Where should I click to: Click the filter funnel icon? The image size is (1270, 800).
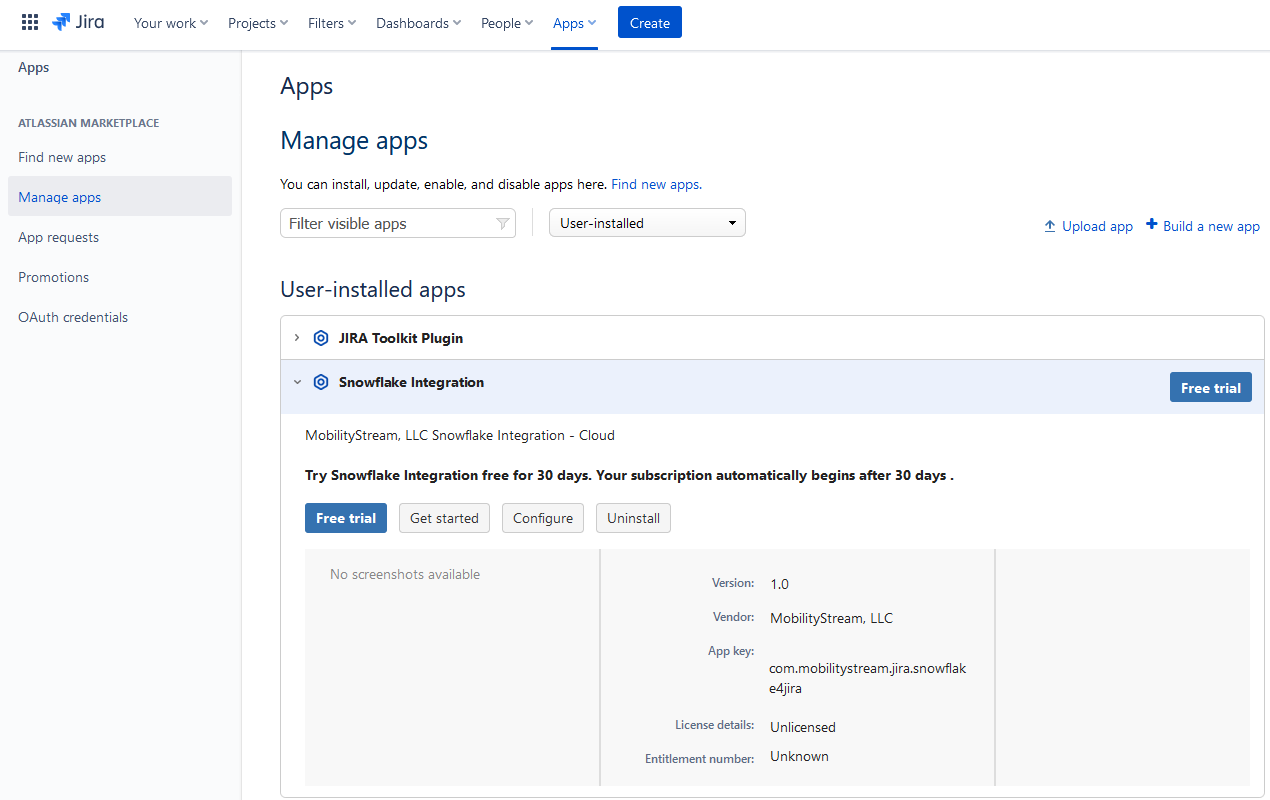(x=503, y=224)
